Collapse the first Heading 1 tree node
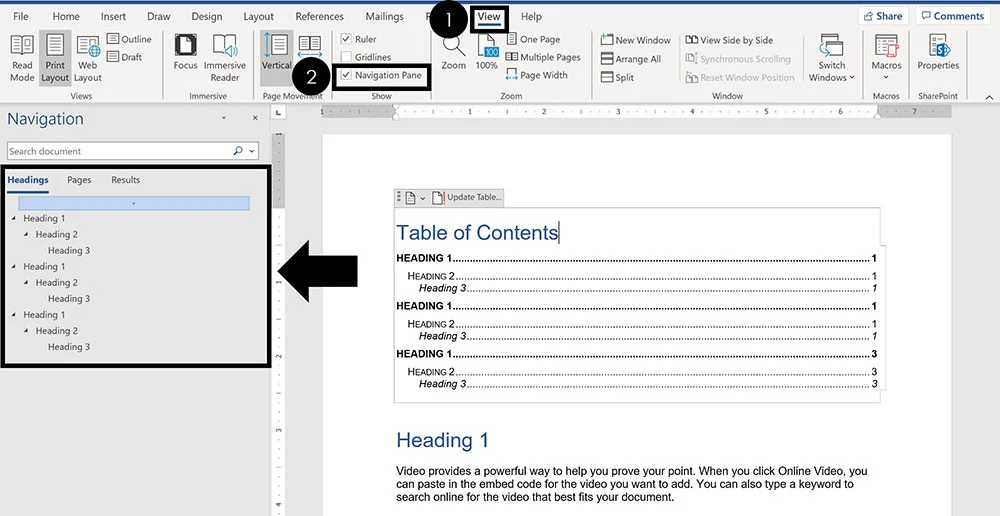Image resolution: width=1000 pixels, height=516 pixels. coord(14,218)
